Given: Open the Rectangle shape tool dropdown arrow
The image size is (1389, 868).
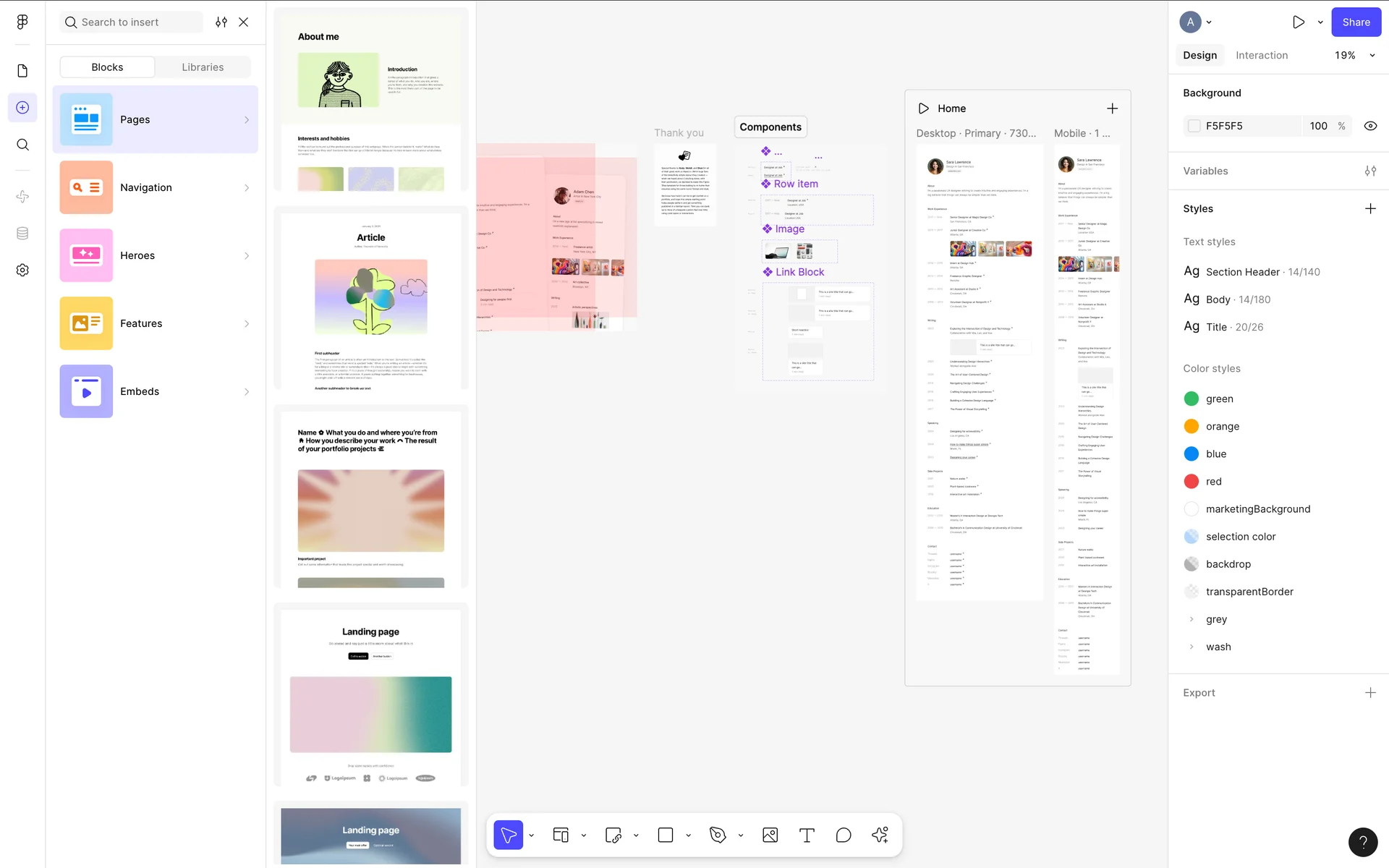Looking at the screenshot, I should click(688, 835).
